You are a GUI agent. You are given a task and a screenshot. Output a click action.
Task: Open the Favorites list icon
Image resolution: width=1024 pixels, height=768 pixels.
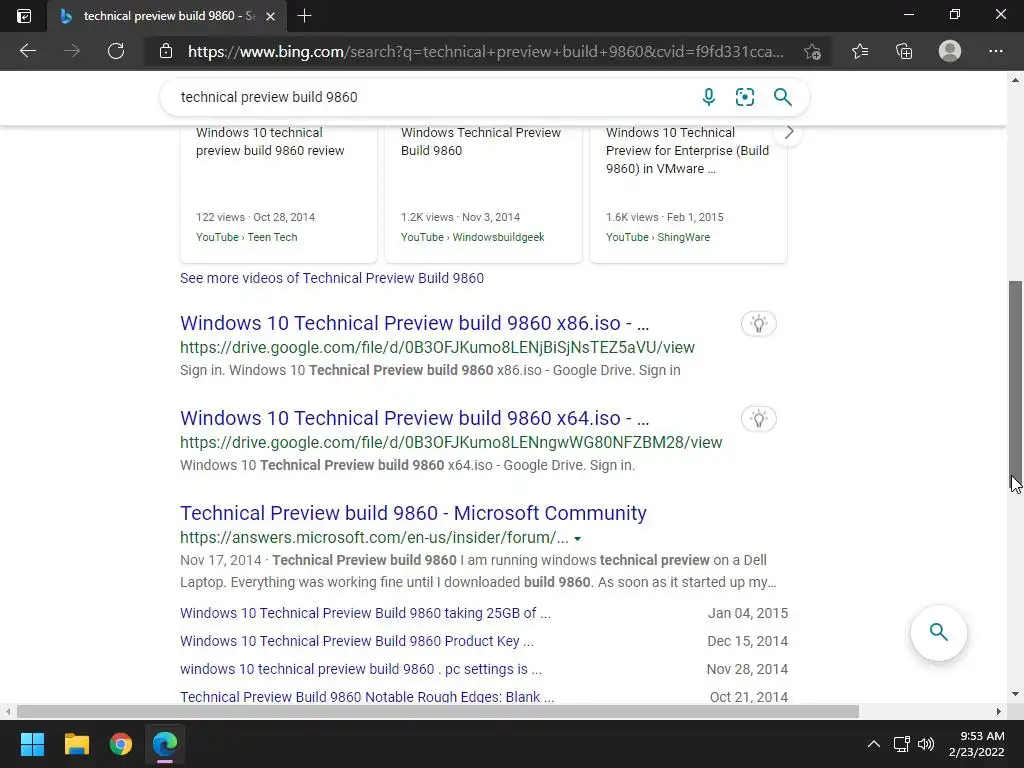[859, 51]
